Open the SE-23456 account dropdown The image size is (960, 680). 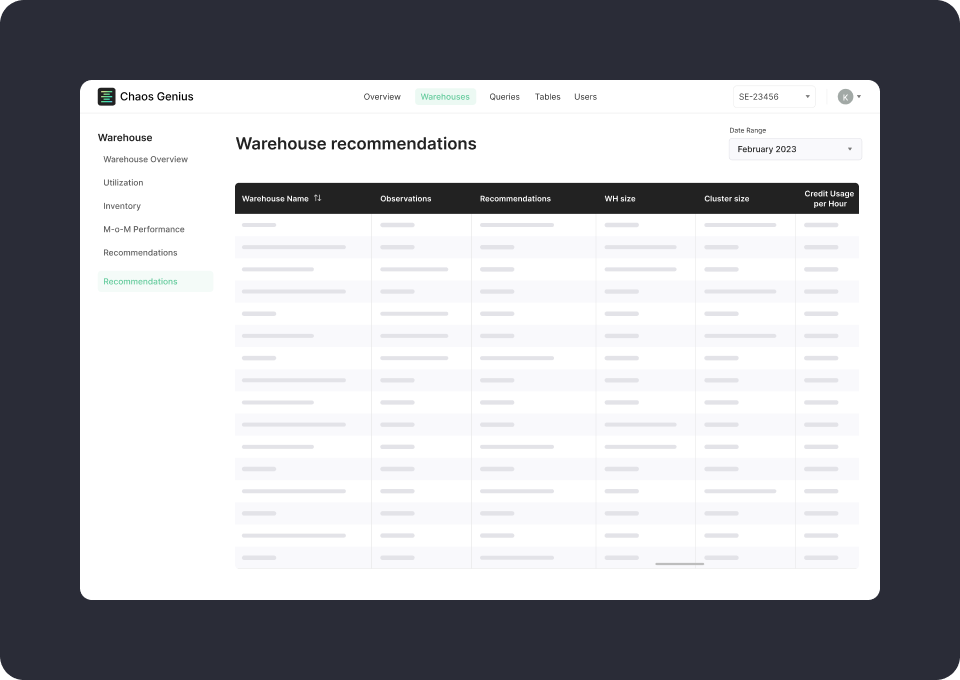pyautogui.click(x=773, y=96)
